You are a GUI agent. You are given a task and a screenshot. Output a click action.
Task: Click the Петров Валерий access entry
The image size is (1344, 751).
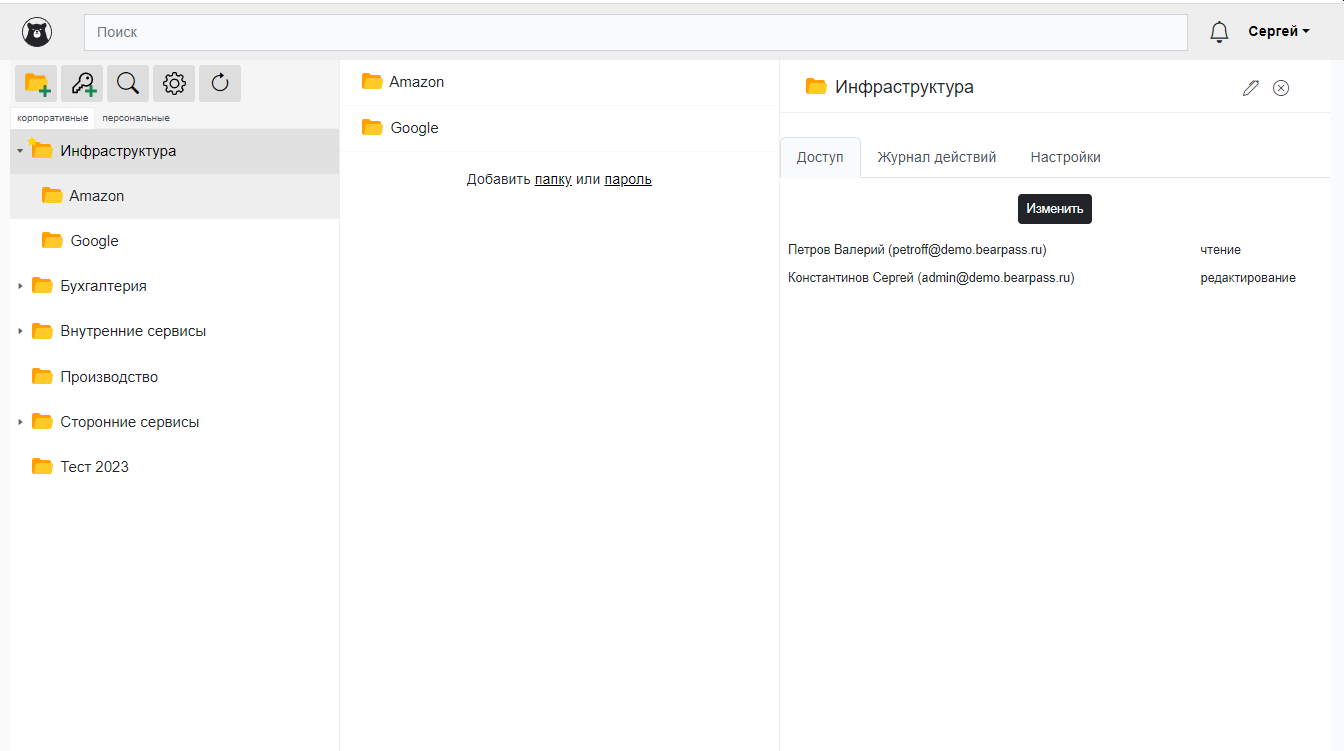(917, 250)
